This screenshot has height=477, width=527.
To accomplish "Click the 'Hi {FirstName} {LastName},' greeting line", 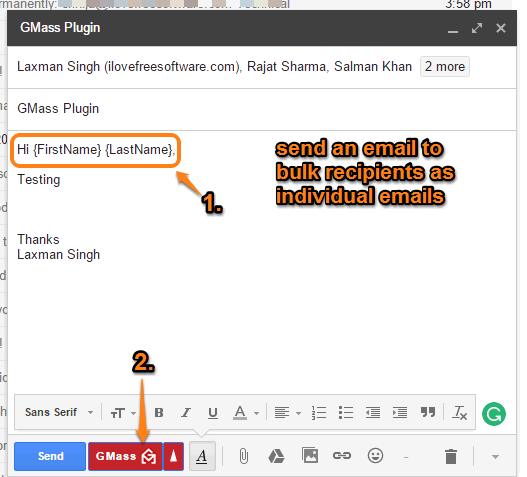I will coord(96,150).
